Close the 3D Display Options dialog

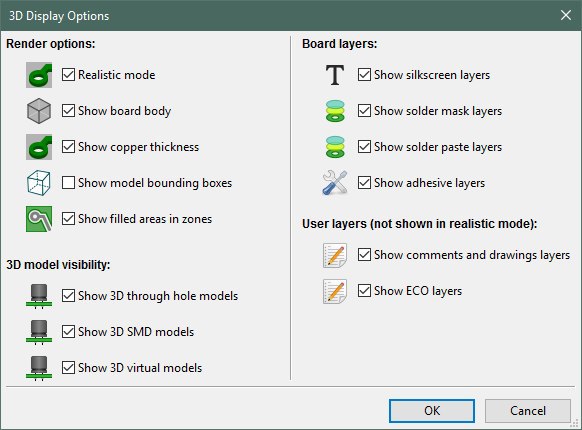[x=566, y=15]
